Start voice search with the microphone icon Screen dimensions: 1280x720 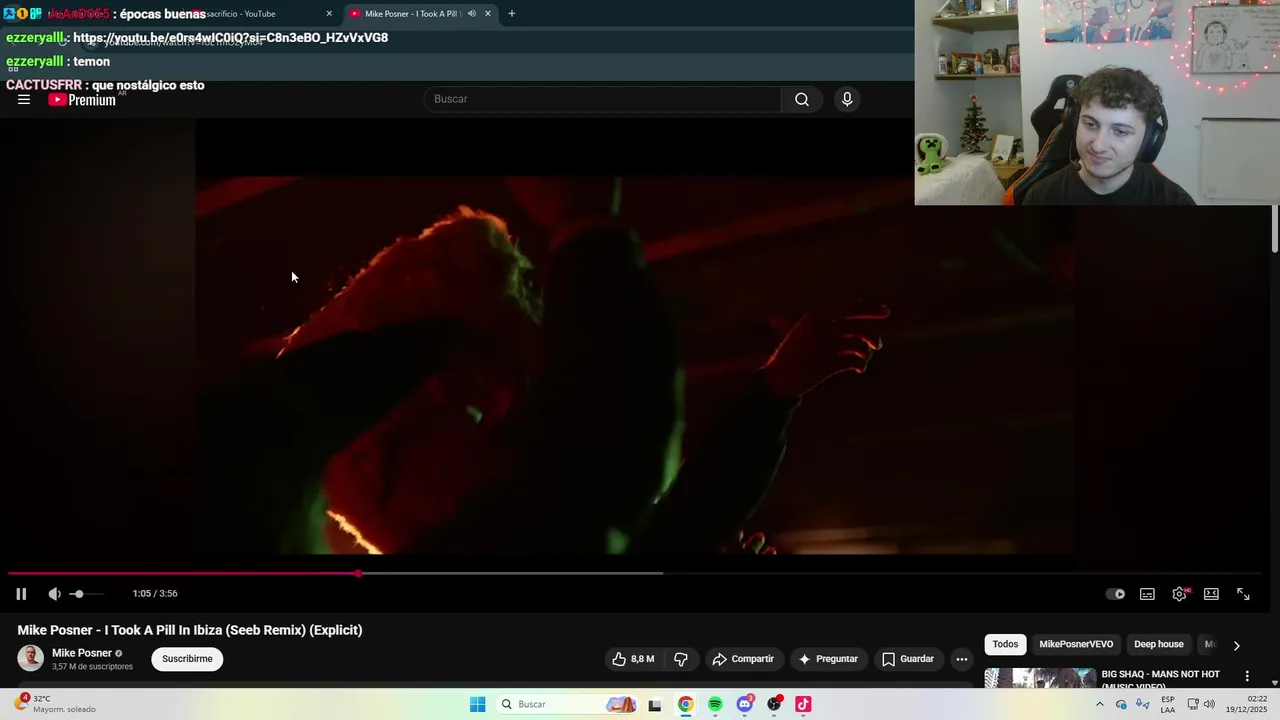point(847,99)
